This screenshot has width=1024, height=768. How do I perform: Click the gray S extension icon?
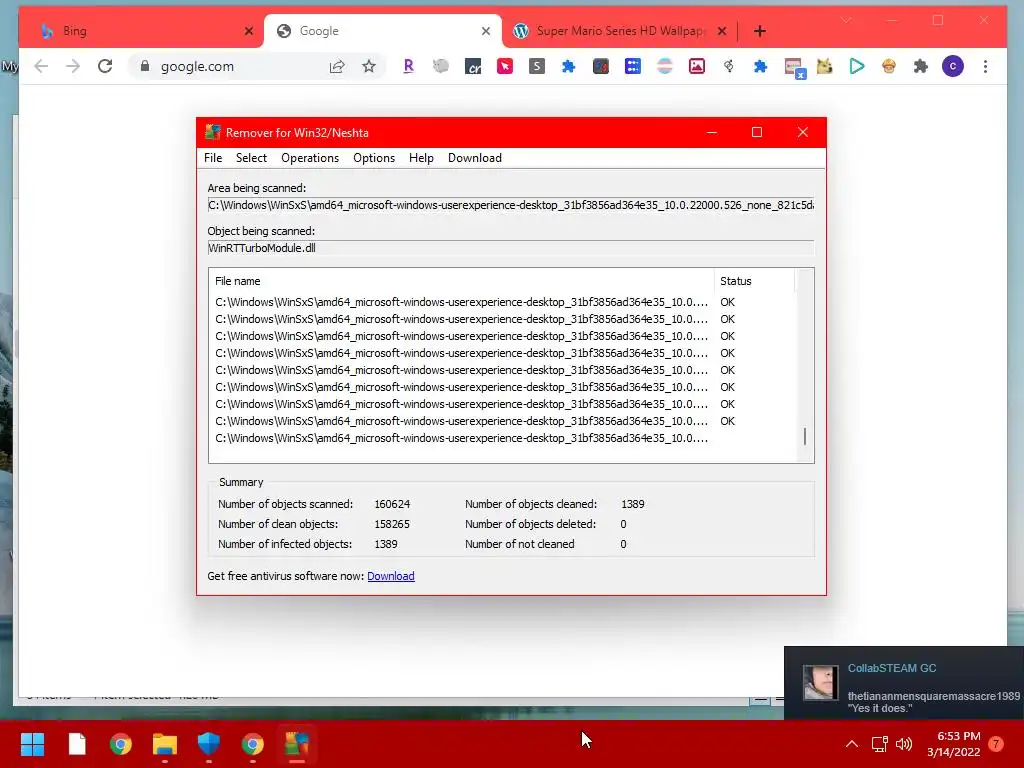click(537, 66)
